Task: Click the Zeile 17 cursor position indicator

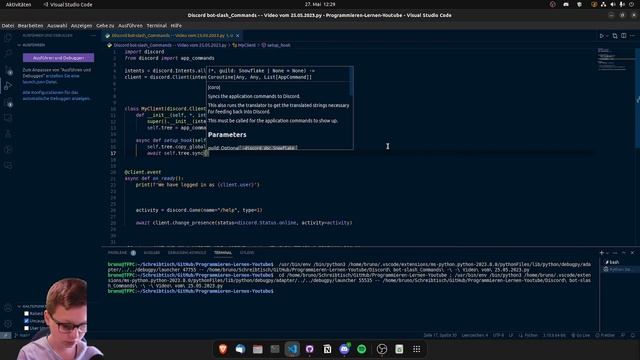Action: [x=440, y=336]
